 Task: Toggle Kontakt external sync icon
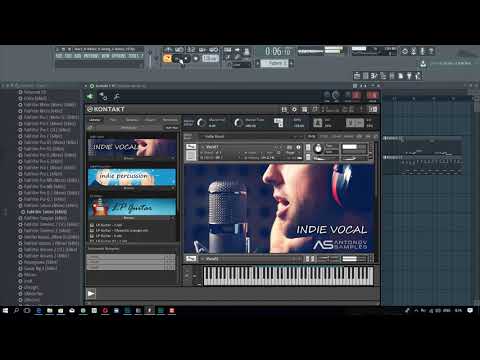(x=279, y=123)
